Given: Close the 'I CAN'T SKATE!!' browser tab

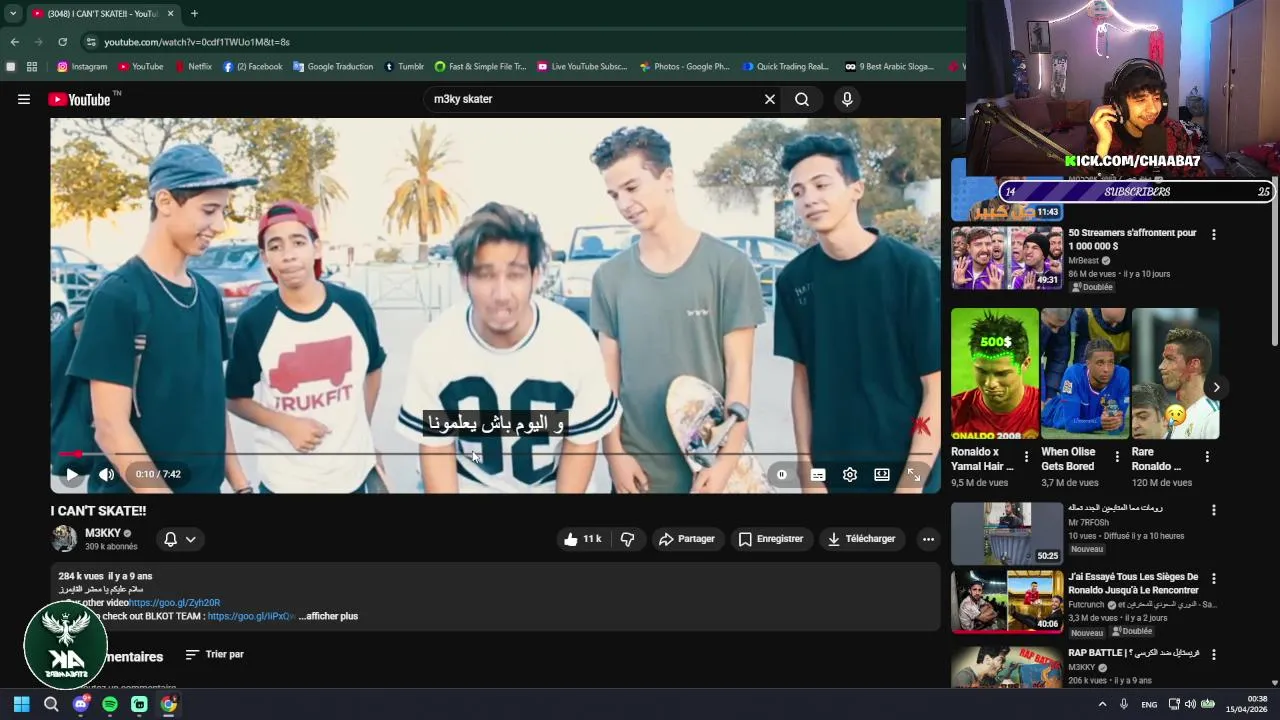Looking at the screenshot, I should (x=170, y=13).
